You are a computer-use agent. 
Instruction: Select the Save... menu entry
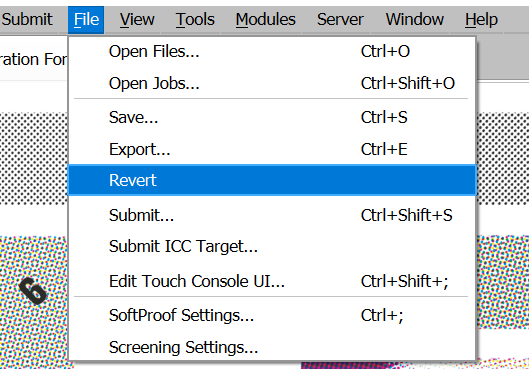coord(272,118)
